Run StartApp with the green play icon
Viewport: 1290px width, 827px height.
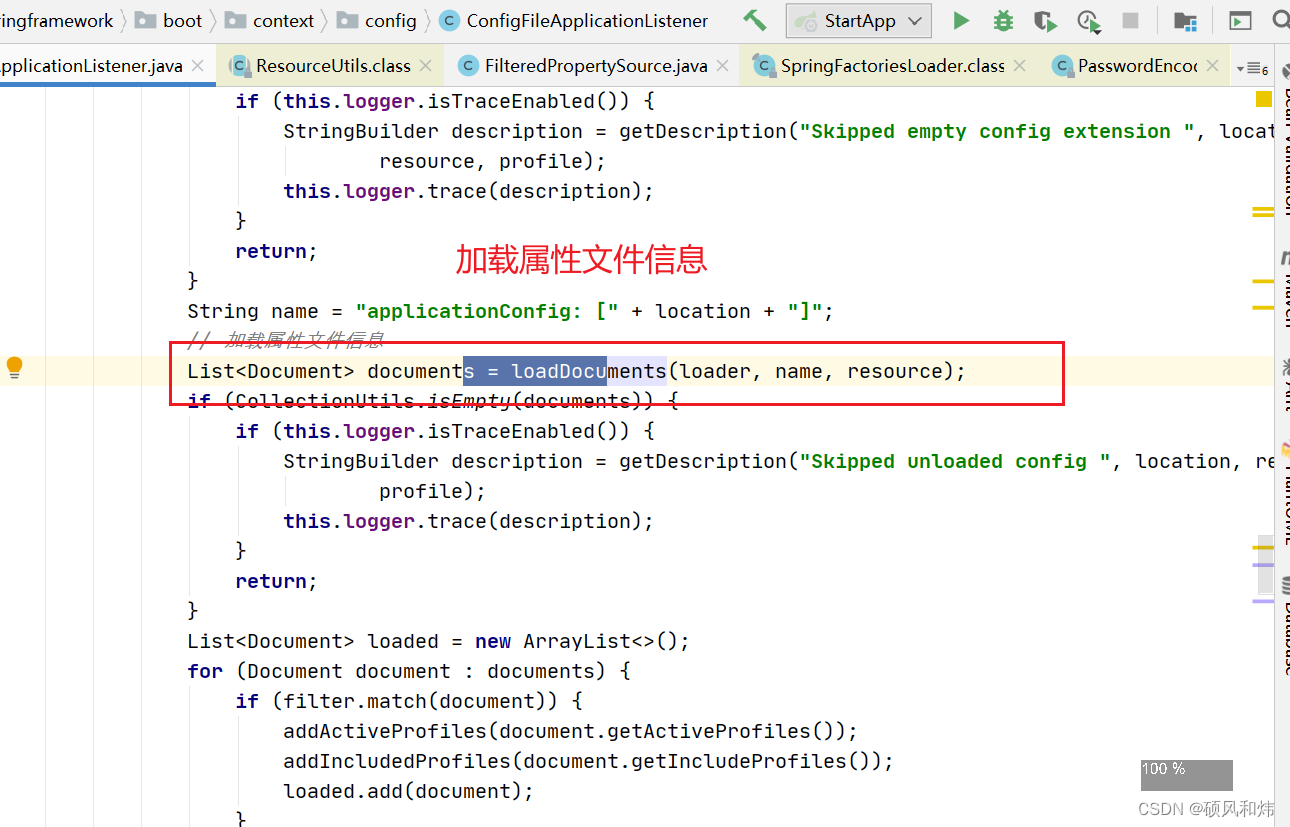961,20
